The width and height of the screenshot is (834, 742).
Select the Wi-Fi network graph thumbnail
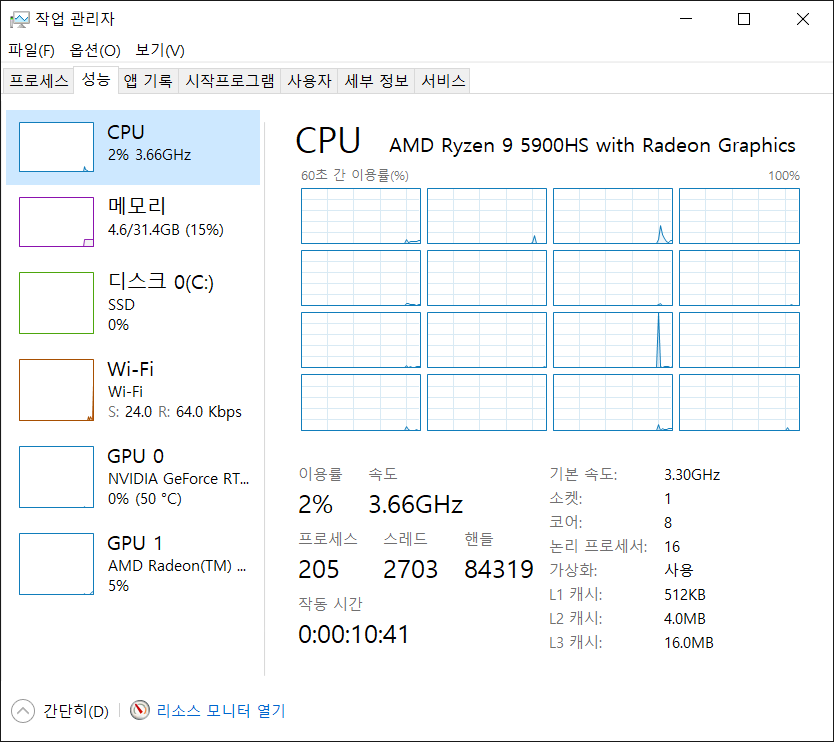[56, 390]
